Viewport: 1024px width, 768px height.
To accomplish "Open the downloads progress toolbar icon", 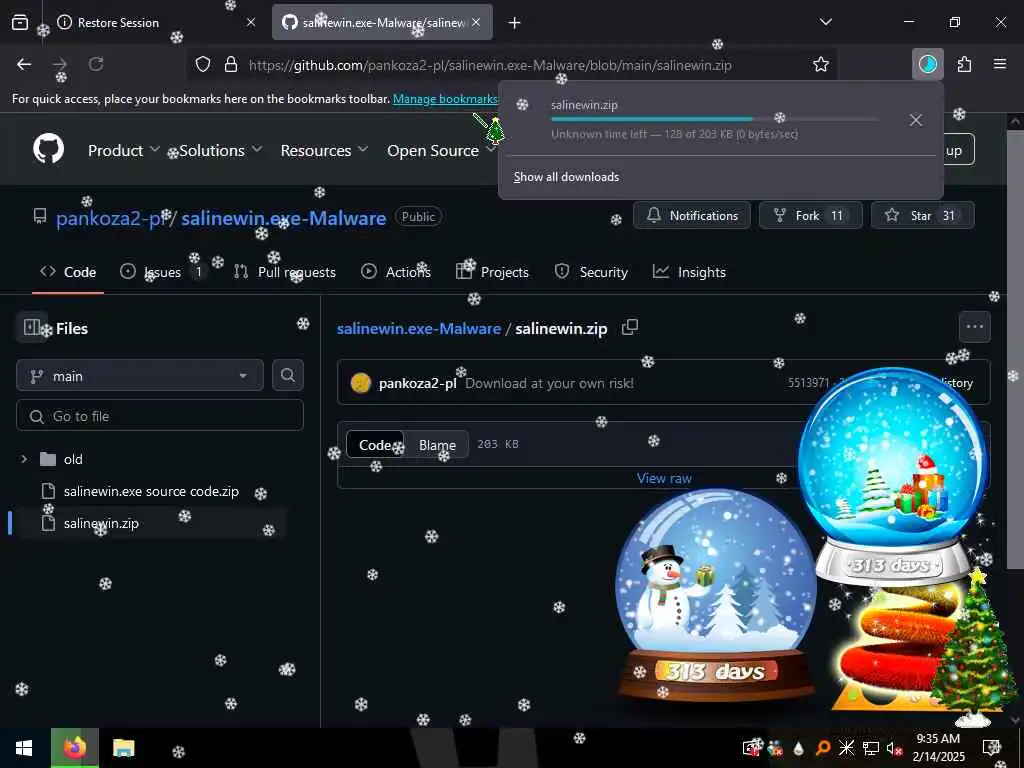I will [927, 64].
